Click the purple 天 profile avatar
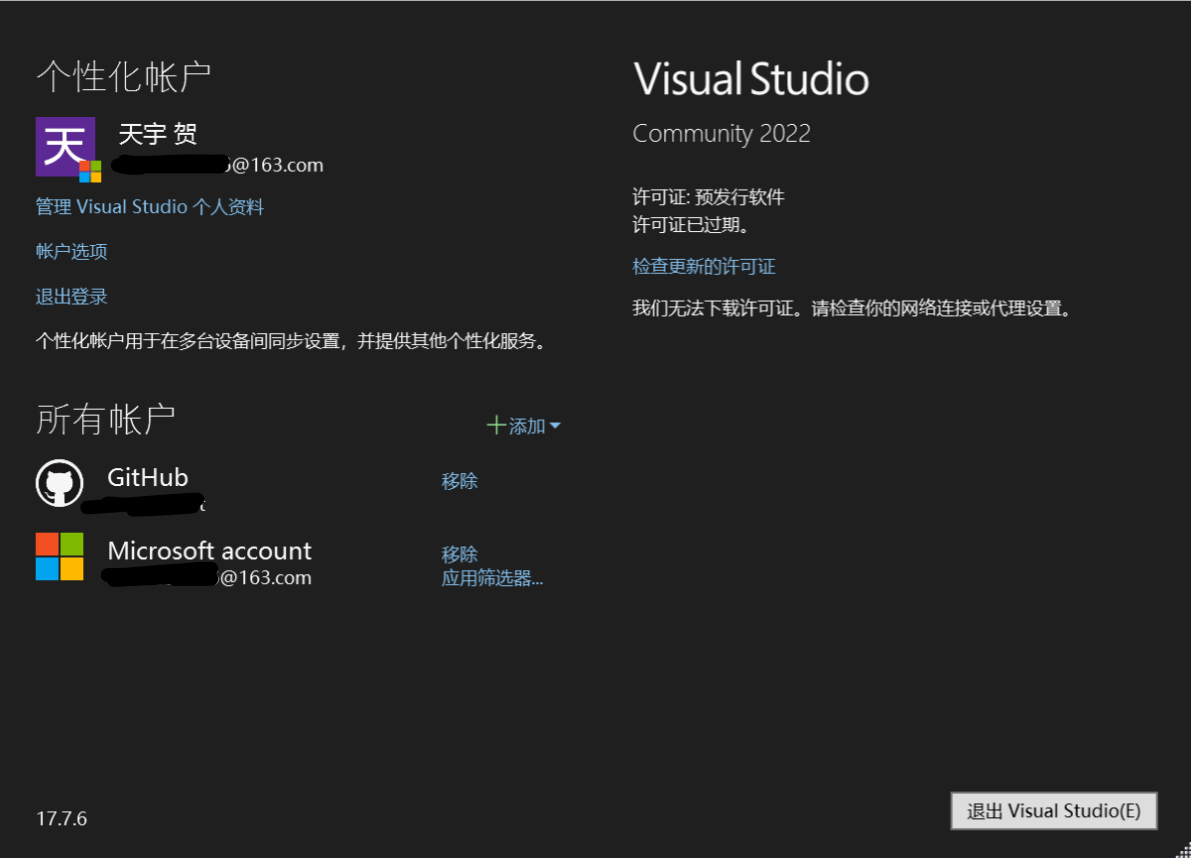Screen dimensions: 1191x858 66,147
